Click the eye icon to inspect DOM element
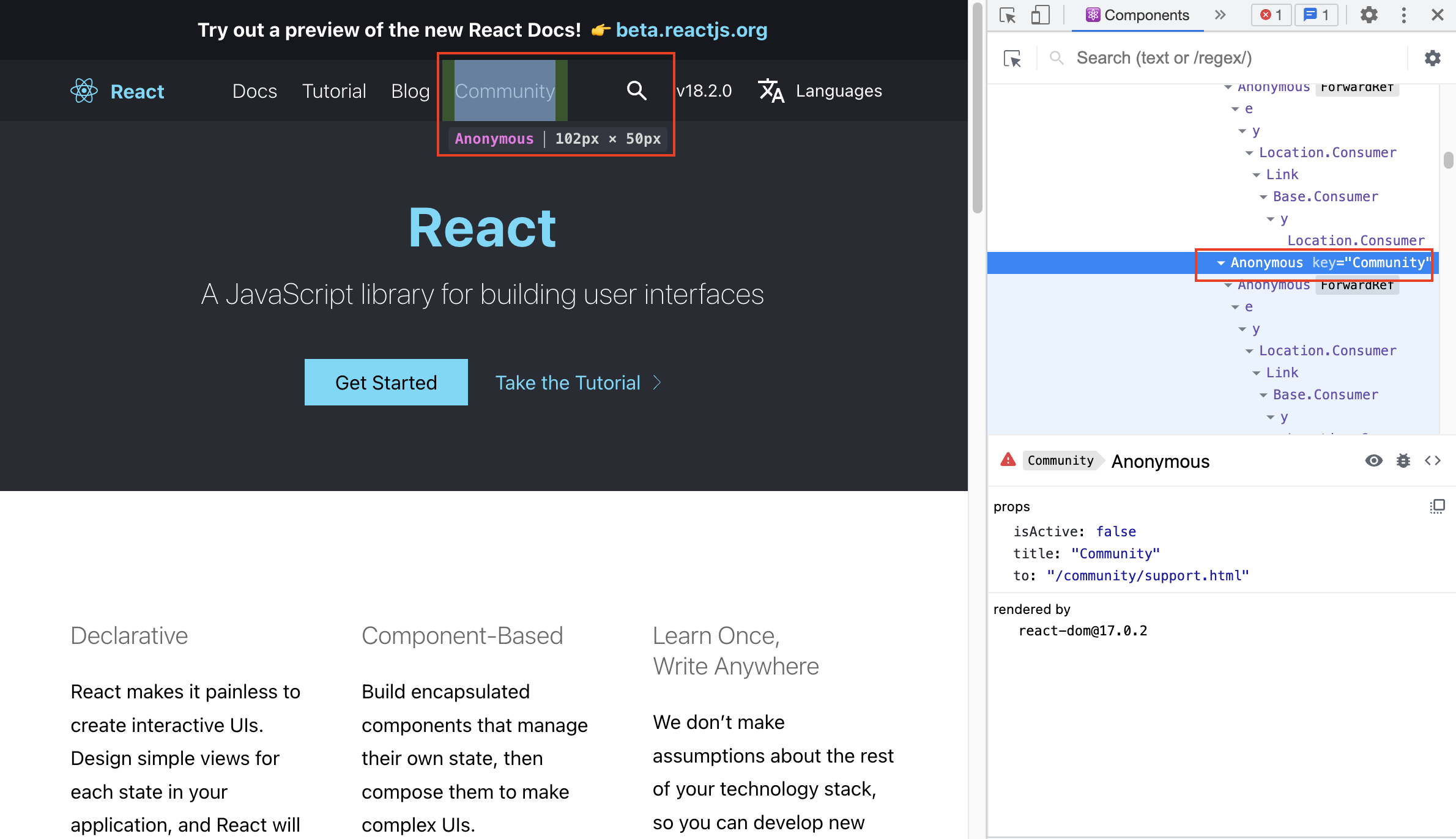 coord(1373,460)
